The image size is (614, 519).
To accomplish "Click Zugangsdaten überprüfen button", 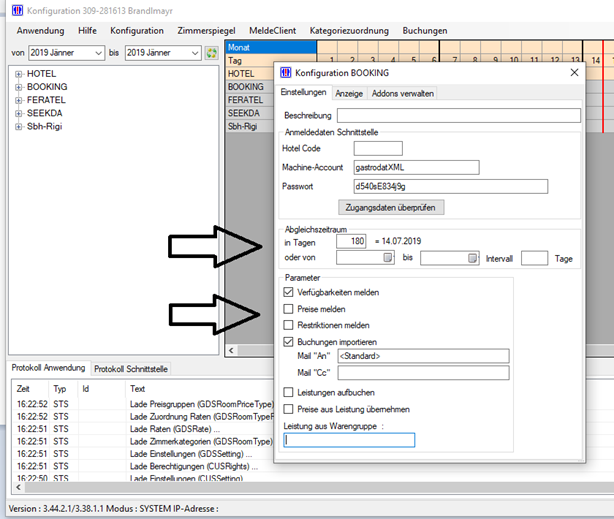I will point(391,208).
